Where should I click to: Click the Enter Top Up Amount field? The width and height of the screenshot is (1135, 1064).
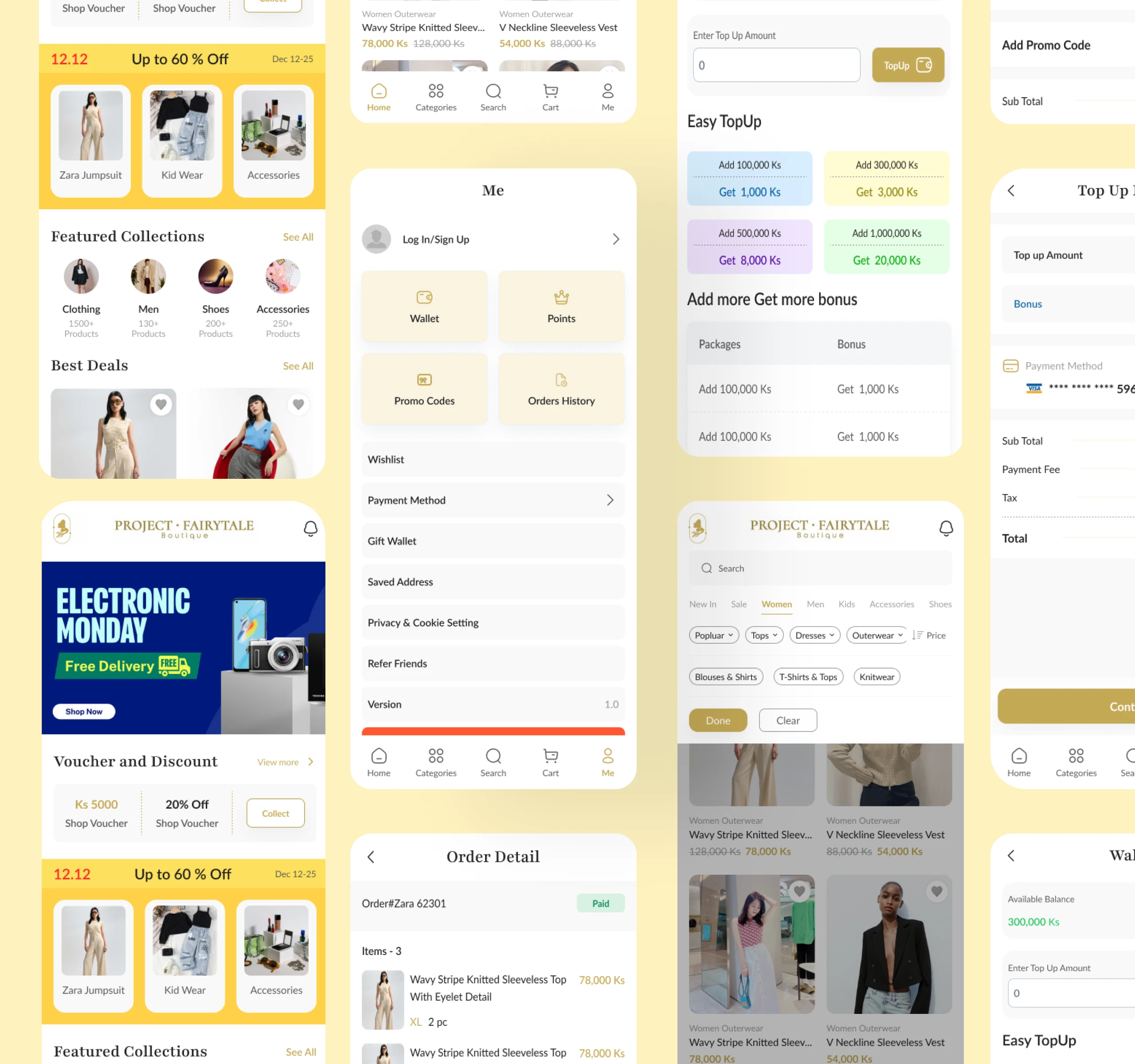coord(776,65)
